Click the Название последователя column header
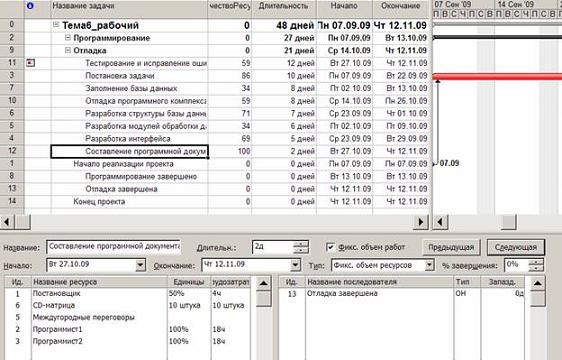562x360 pixels. (x=380, y=282)
